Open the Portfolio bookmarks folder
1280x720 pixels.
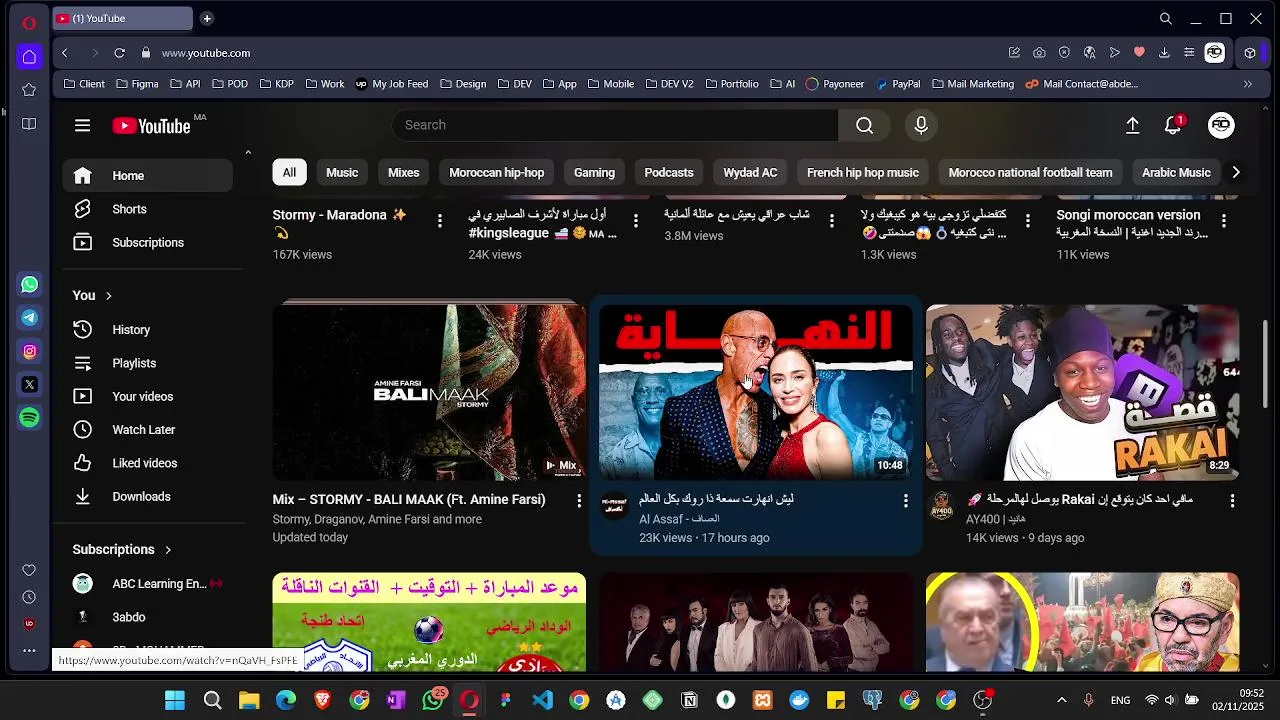point(731,84)
